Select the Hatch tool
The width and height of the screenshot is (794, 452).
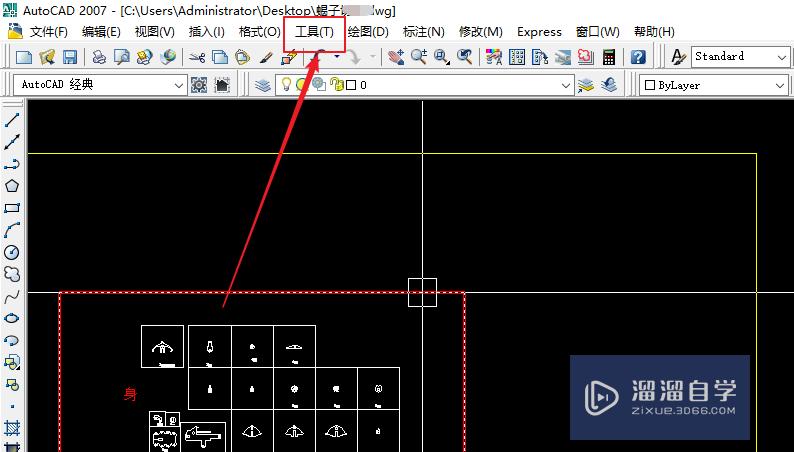12,428
